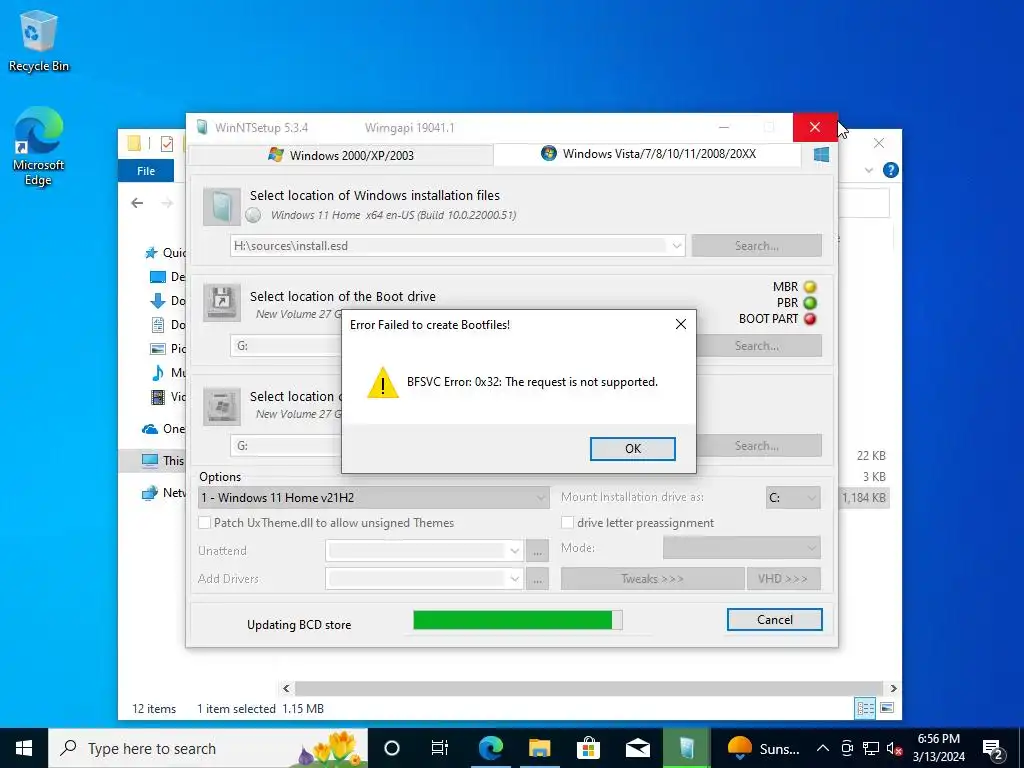This screenshot has width=1024, height=768.
Task: Expand the ribbon chevron in File Explorer
Action: [869, 170]
